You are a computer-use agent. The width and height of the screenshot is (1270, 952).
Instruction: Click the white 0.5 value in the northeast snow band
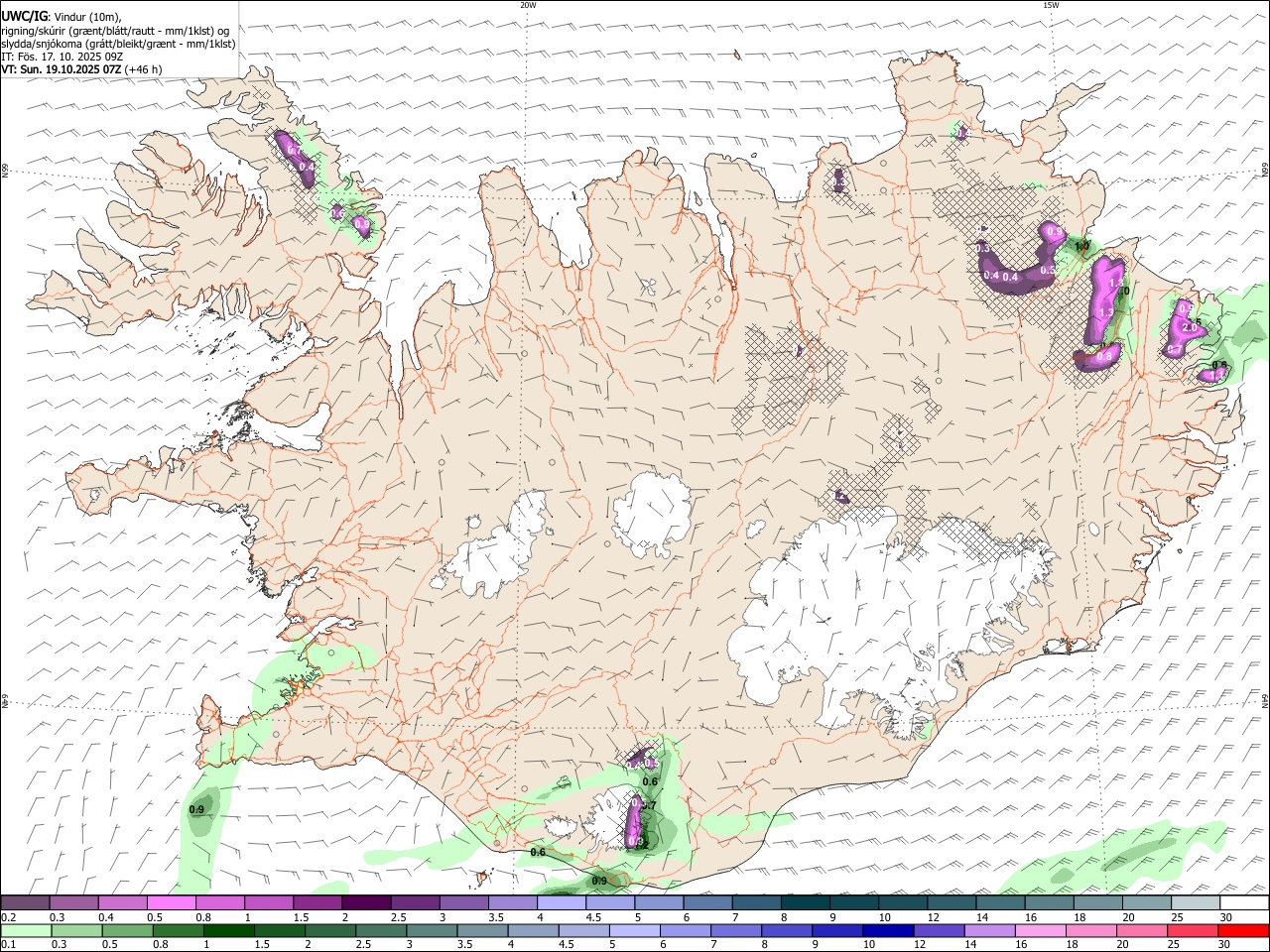1048,270
